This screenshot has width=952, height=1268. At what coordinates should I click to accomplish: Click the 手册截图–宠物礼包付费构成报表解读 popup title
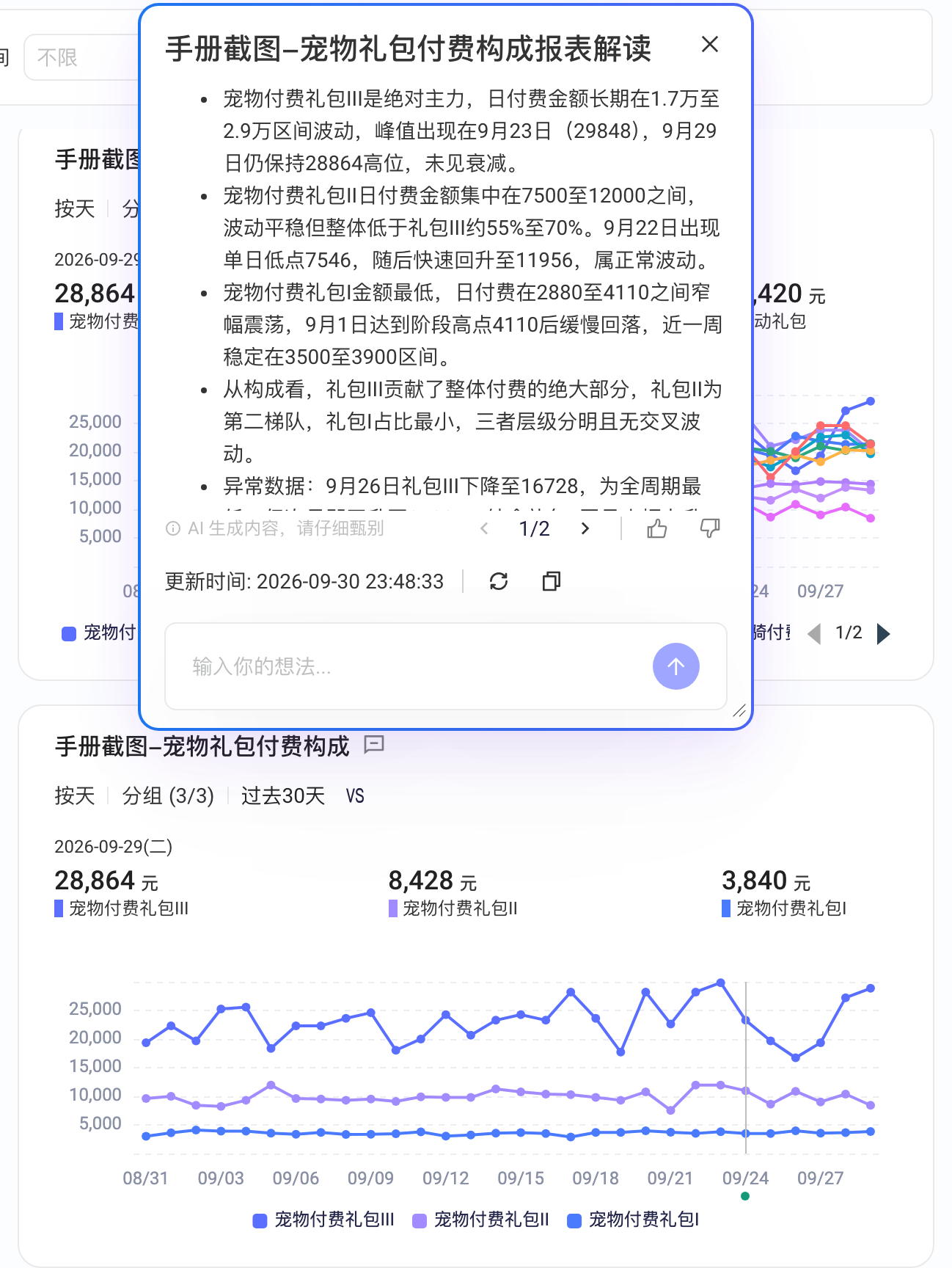pyautogui.click(x=409, y=48)
